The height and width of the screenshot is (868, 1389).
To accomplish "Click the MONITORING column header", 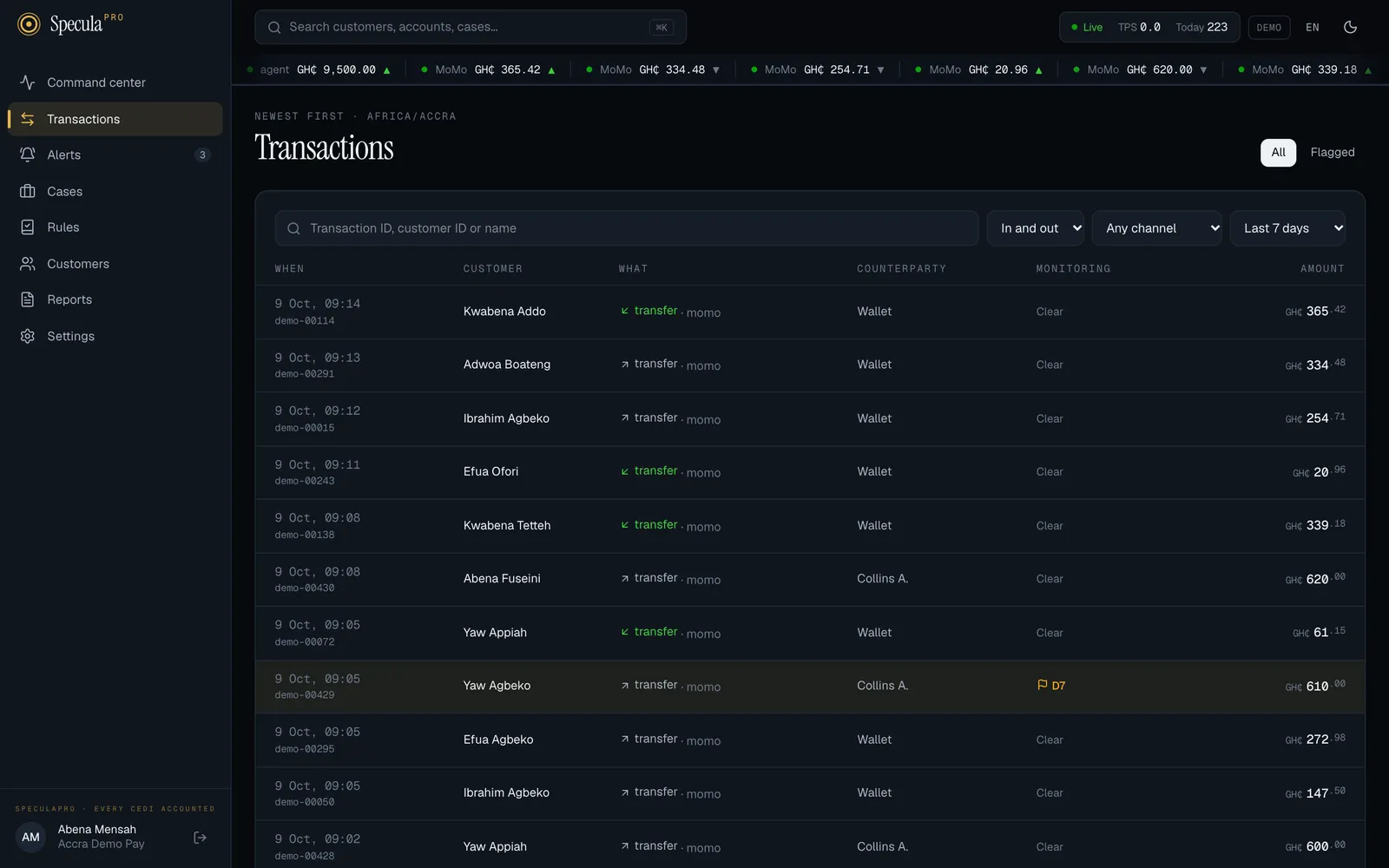I will (1073, 269).
